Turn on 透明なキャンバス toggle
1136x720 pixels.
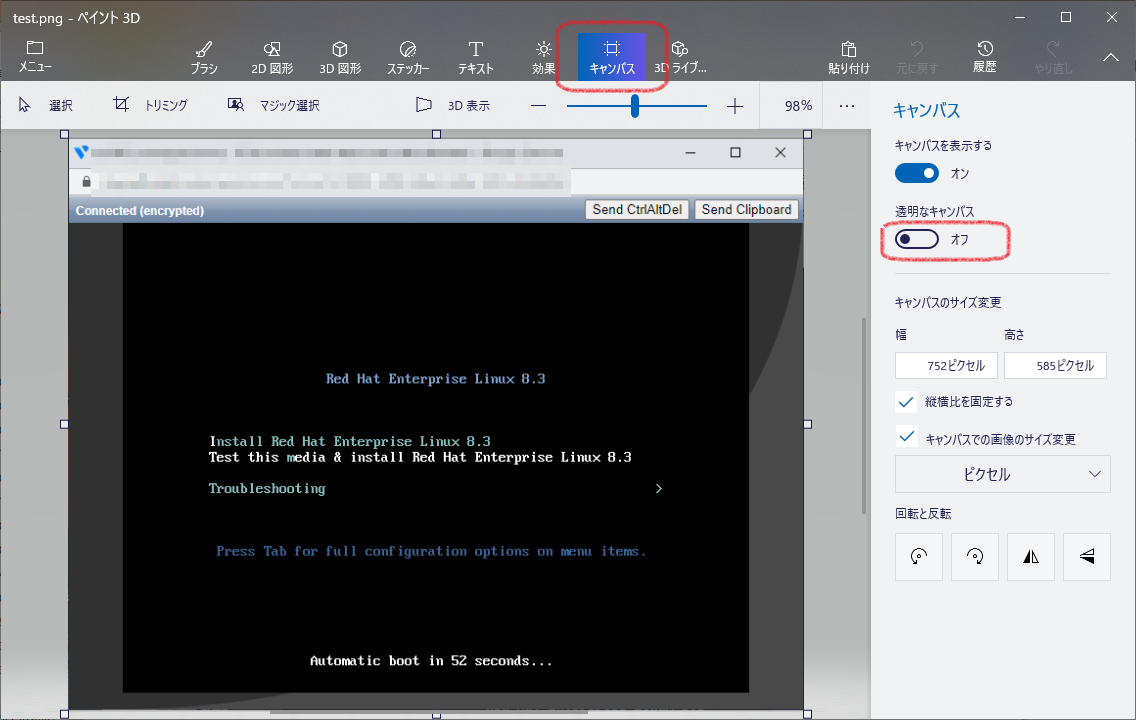[x=916, y=239]
